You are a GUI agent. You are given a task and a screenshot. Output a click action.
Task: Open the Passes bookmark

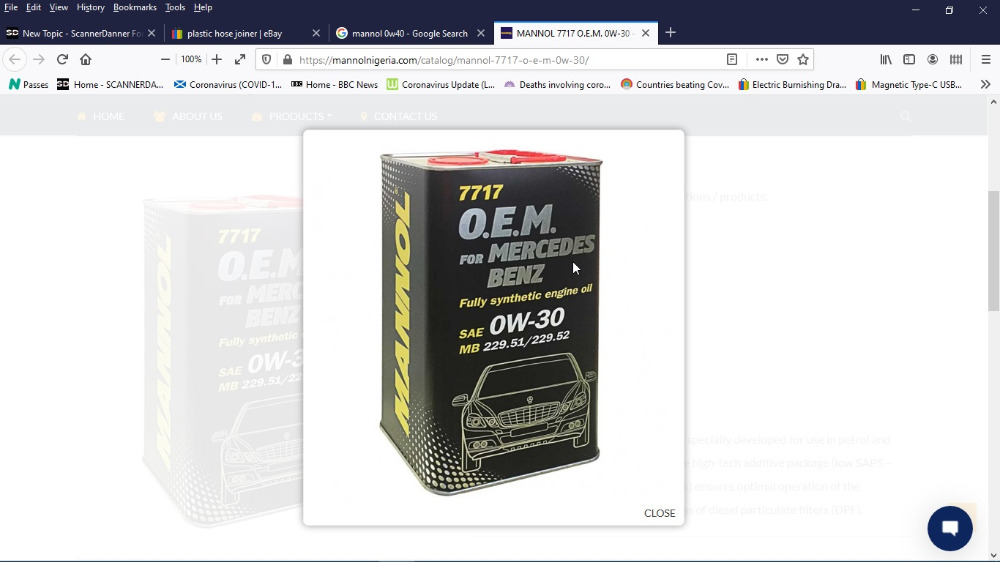tap(28, 84)
